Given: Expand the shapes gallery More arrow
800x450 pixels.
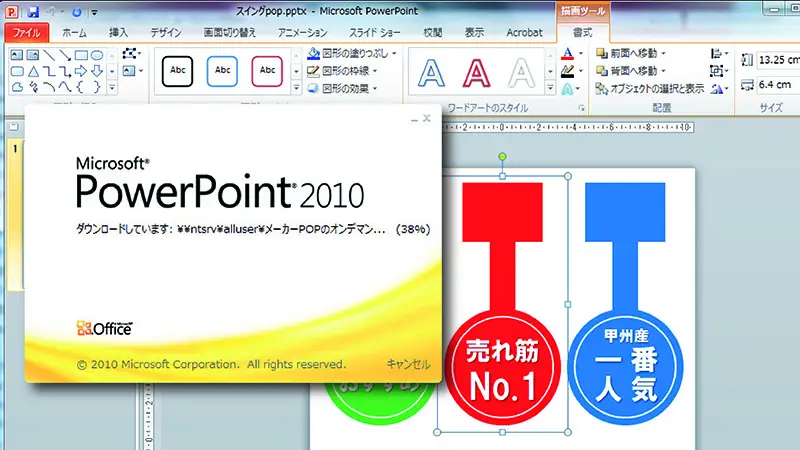Looking at the screenshot, I should point(112,88).
